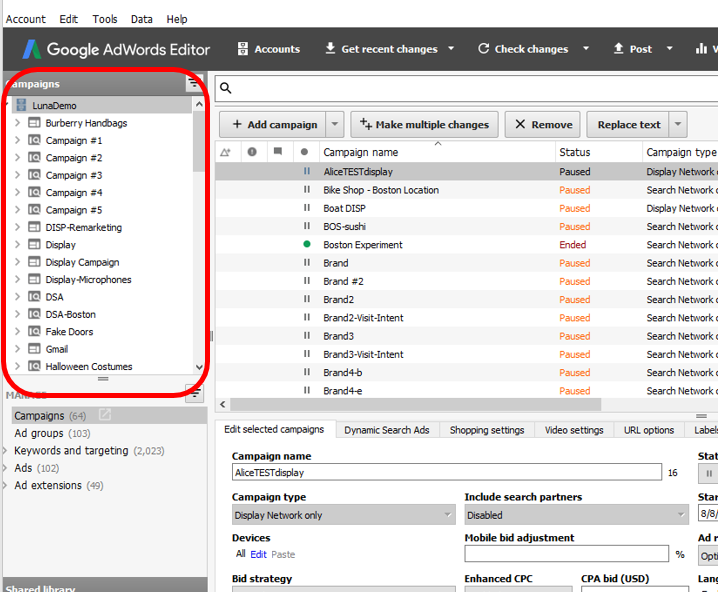Expand DISP-Remarketing tree node
Viewport: 718px width, 592px height.
tap(17, 227)
